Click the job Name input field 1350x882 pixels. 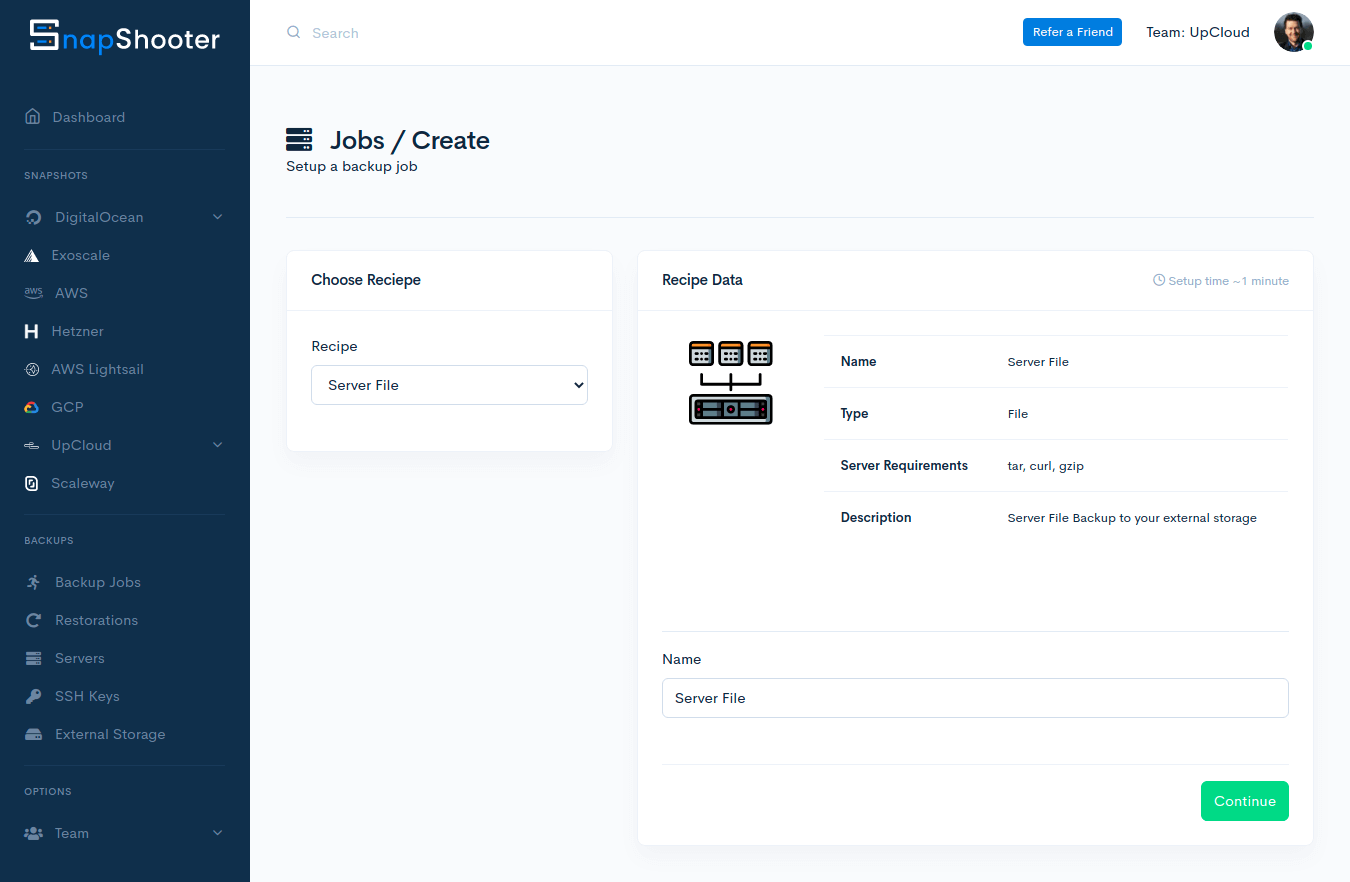974,698
